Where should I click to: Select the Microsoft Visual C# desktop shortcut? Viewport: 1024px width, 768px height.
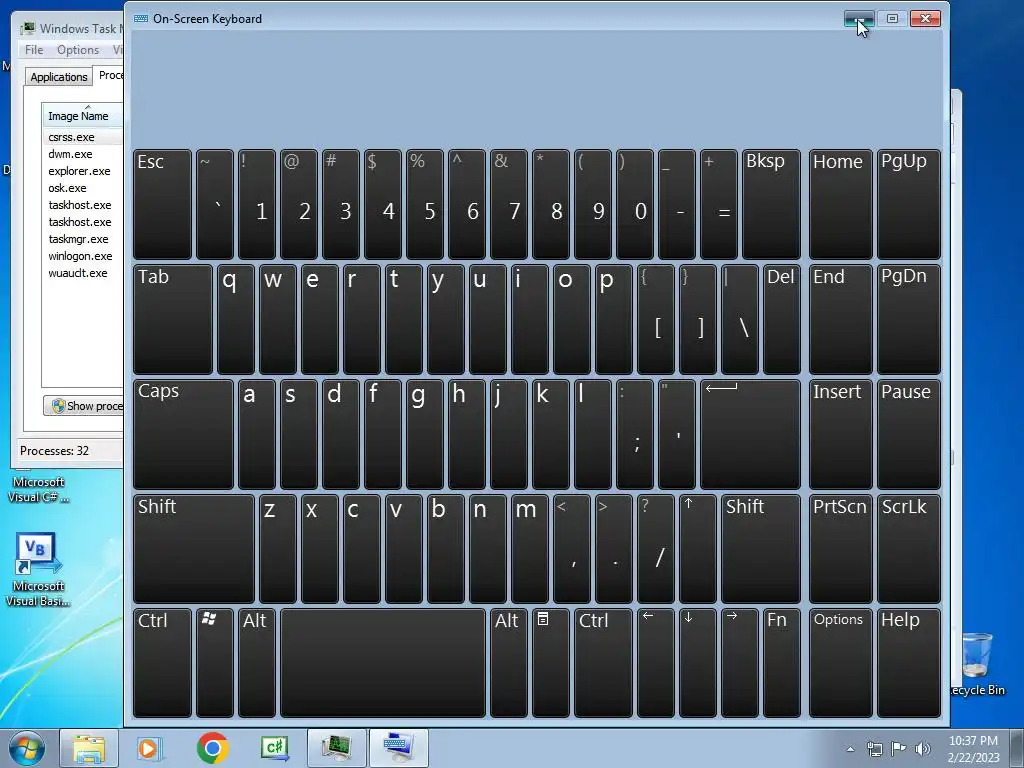tap(38, 487)
